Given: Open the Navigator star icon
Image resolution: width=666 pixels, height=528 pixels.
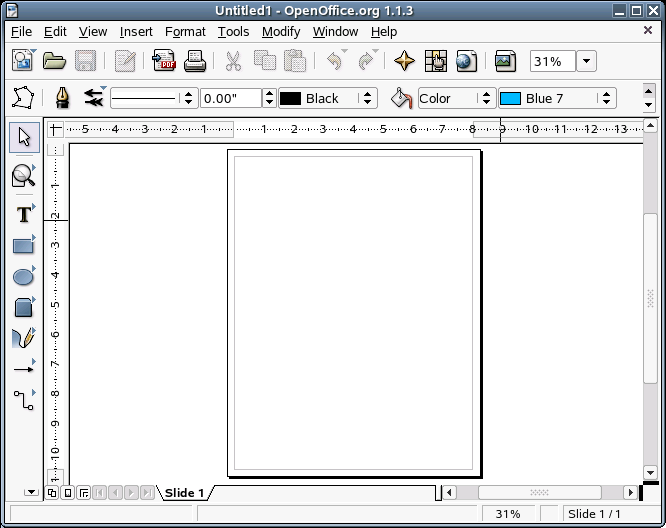Looking at the screenshot, I should point(404,61).
